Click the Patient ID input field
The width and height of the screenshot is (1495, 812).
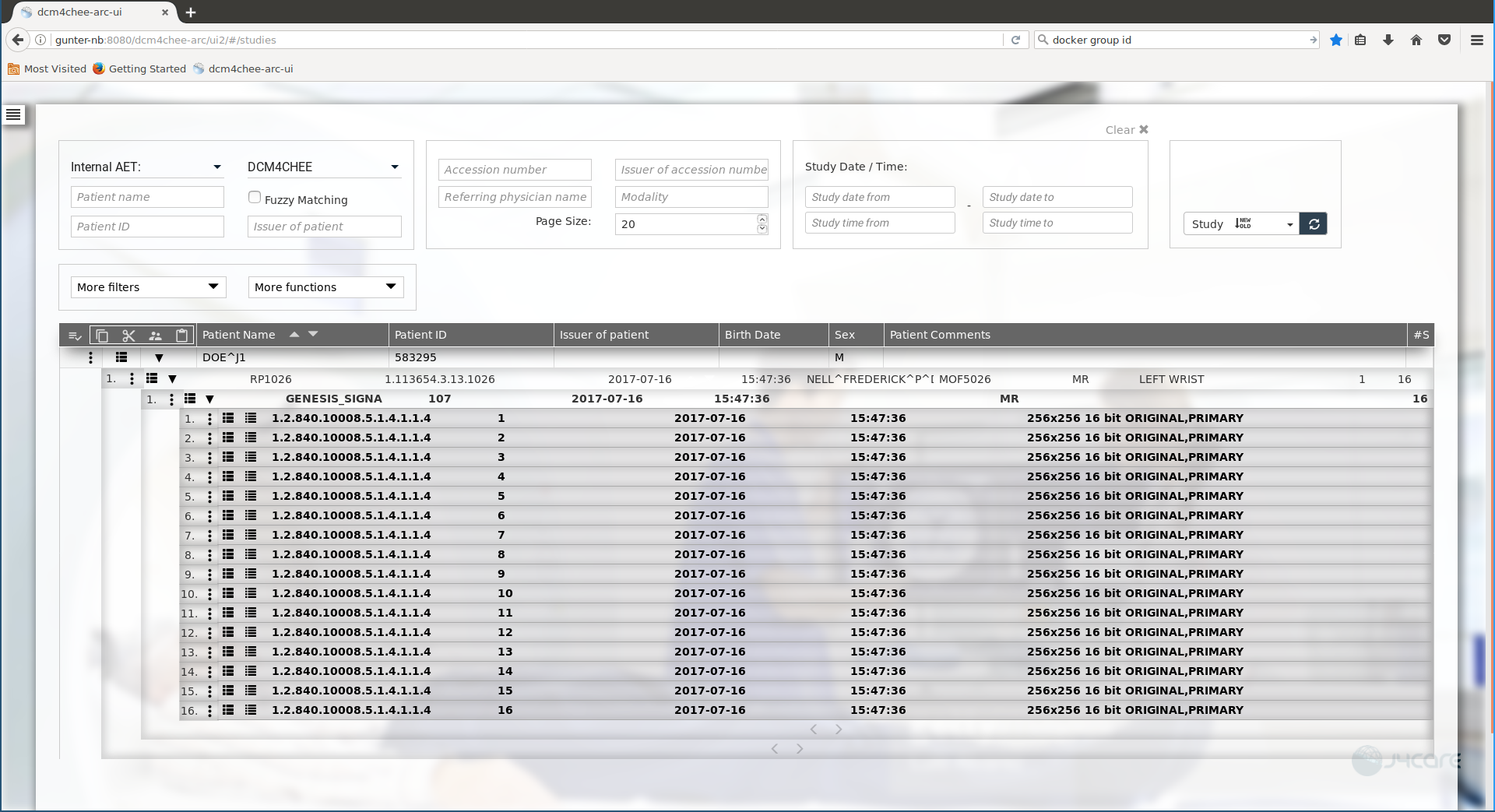[x=147, y=227]
